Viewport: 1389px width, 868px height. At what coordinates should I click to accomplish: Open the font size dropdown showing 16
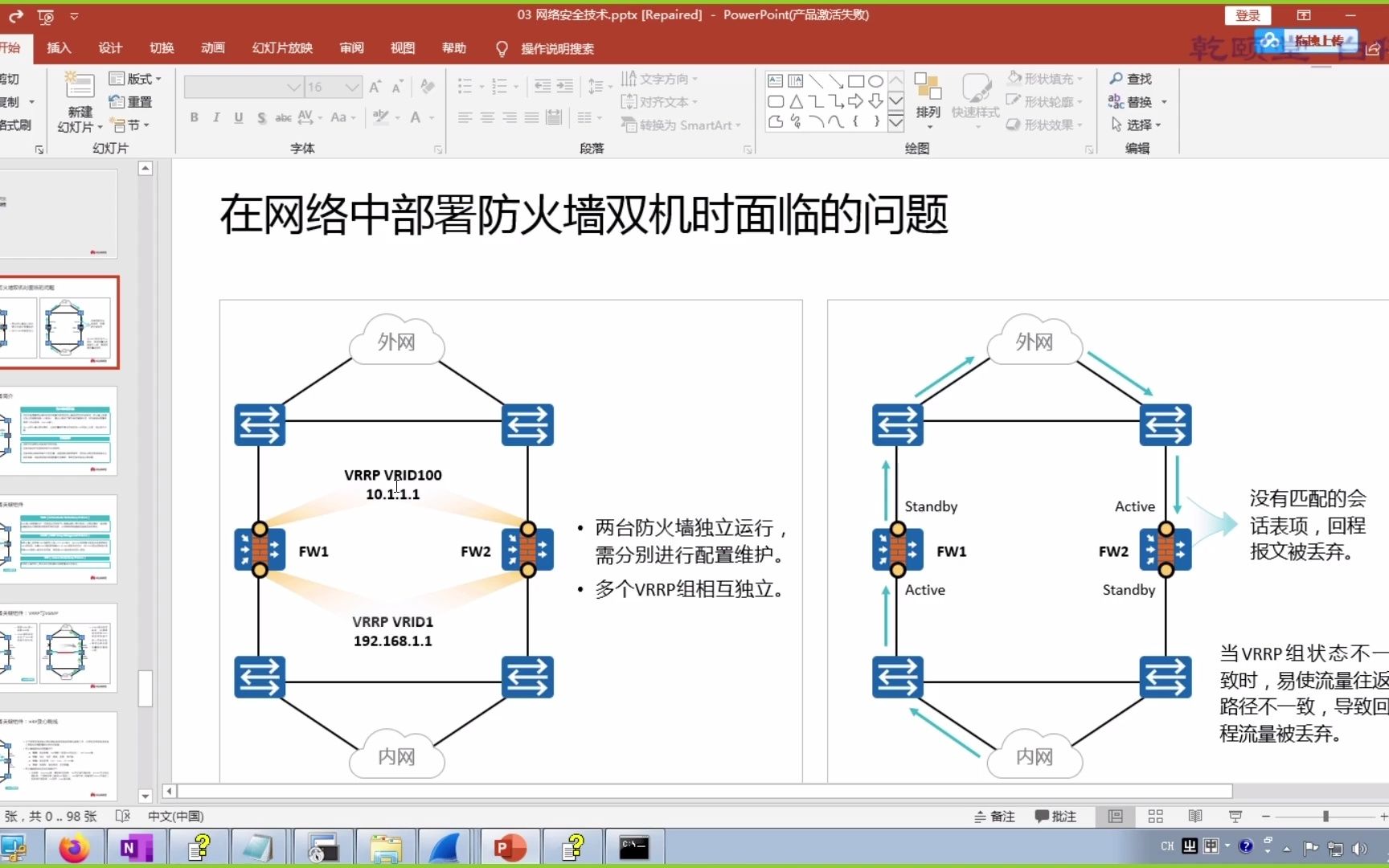333,87
